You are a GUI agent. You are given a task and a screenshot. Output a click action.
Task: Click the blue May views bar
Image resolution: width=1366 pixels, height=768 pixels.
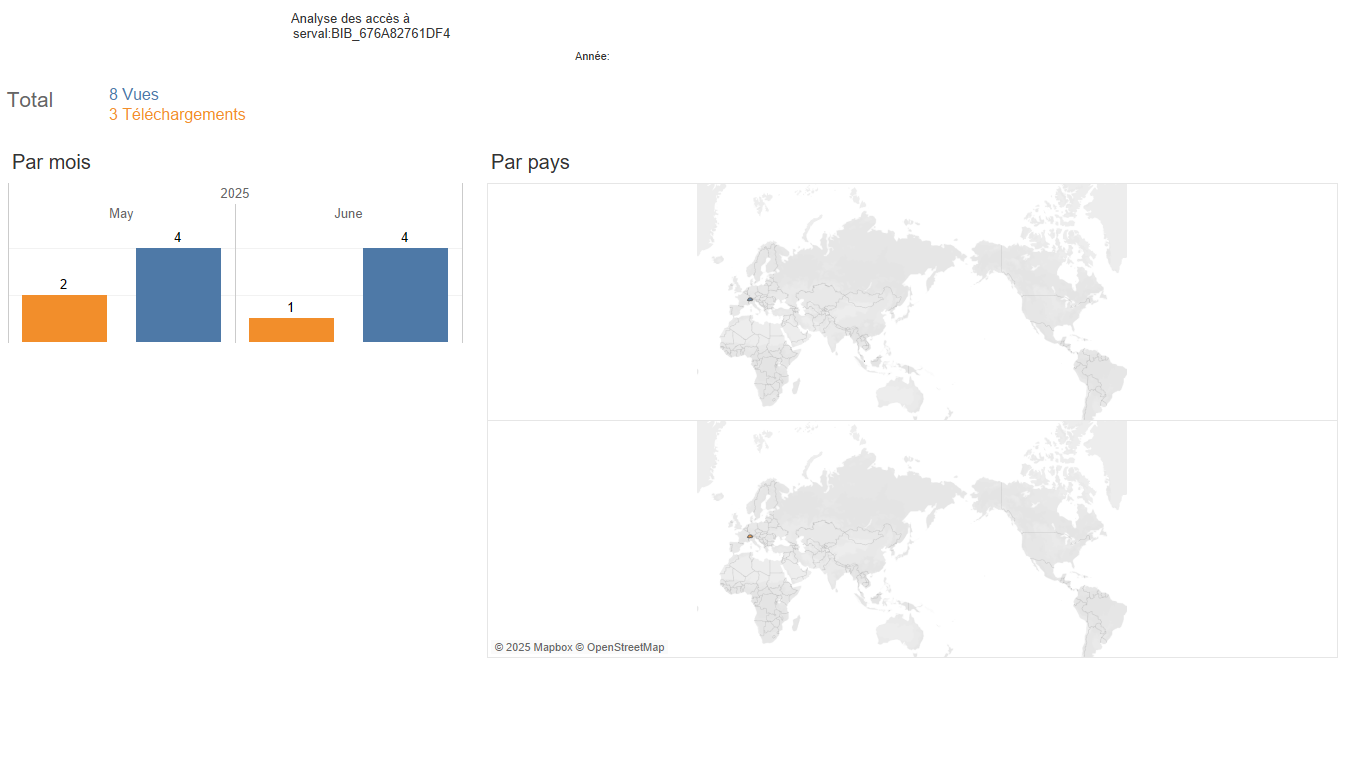[x=178, y=295]
